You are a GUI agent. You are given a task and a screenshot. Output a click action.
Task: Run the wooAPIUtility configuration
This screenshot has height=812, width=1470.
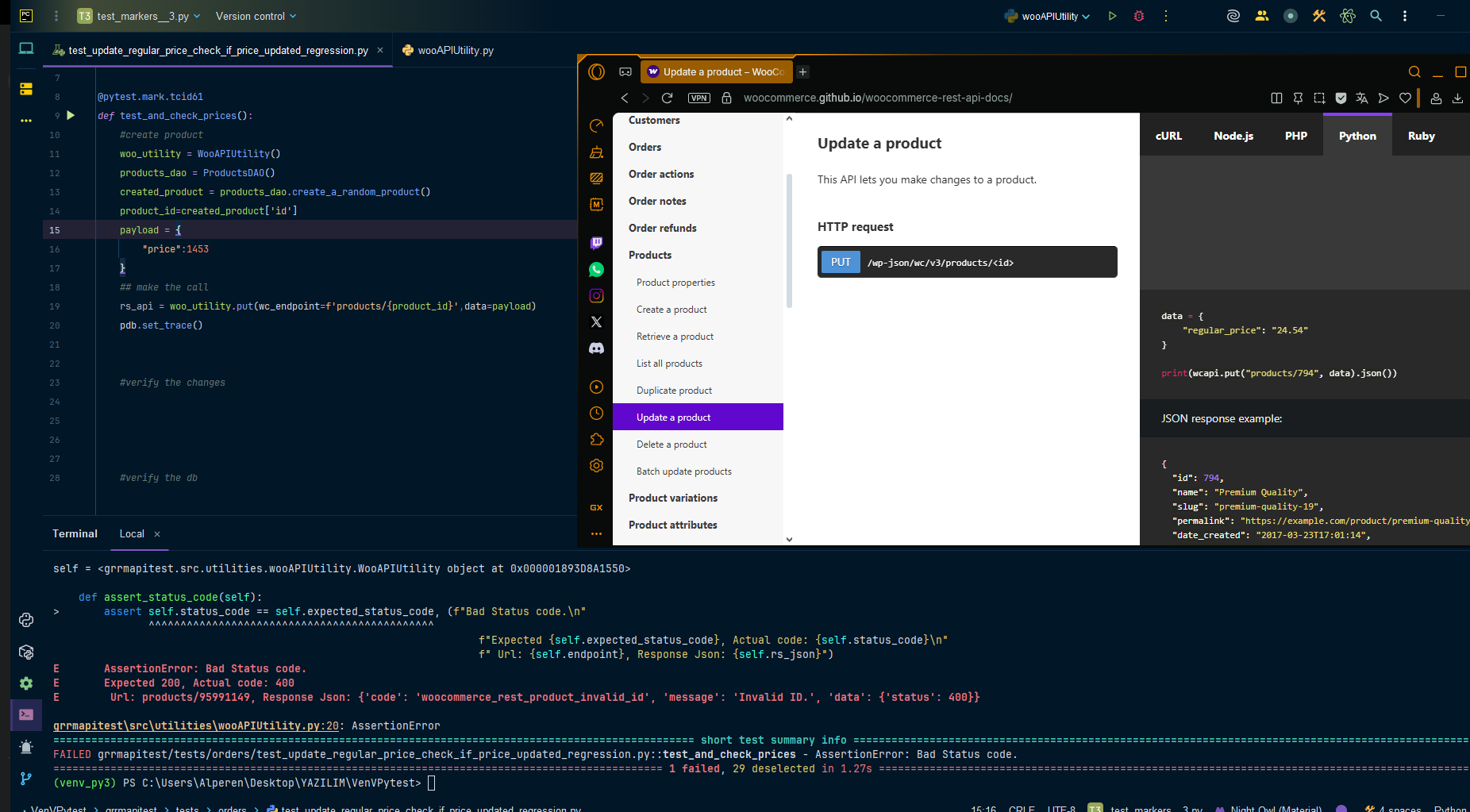[1112, 16]
